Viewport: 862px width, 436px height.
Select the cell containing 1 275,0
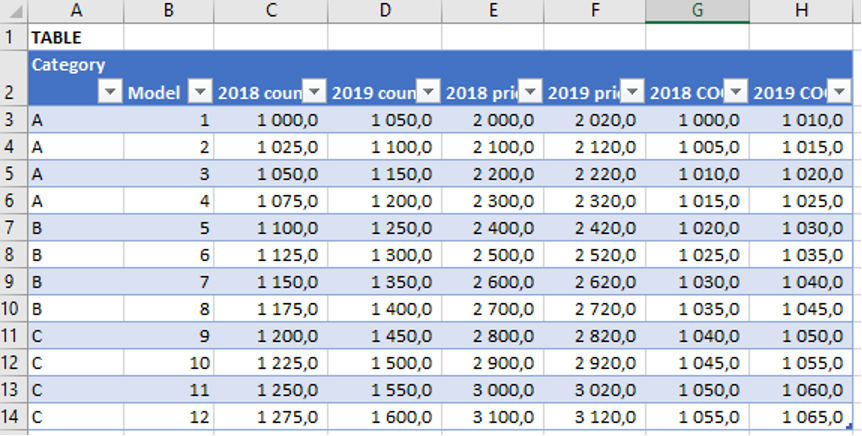click(271, 417)
